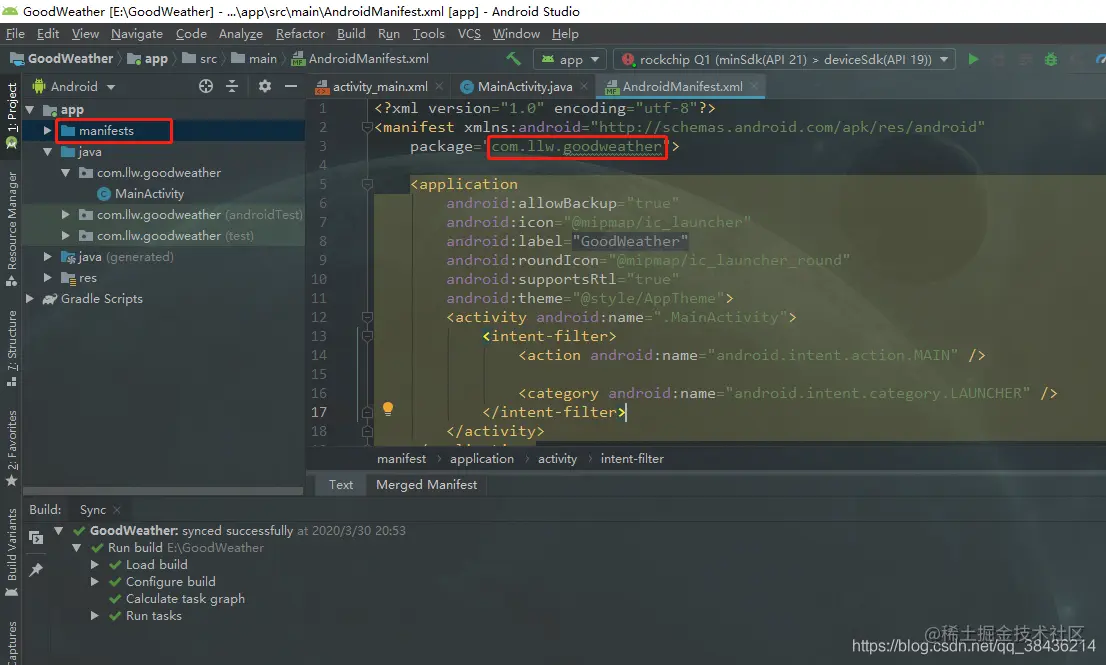Click the yellow intention lightbulb icon
The width and height of the screenshot is (1106, 665).
387,409
